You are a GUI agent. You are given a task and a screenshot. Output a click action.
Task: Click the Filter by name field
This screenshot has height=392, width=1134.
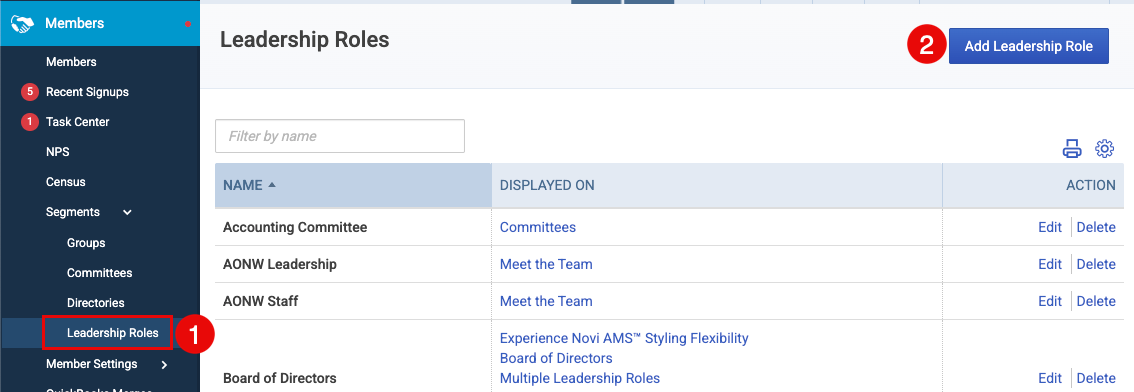(340, 136)
